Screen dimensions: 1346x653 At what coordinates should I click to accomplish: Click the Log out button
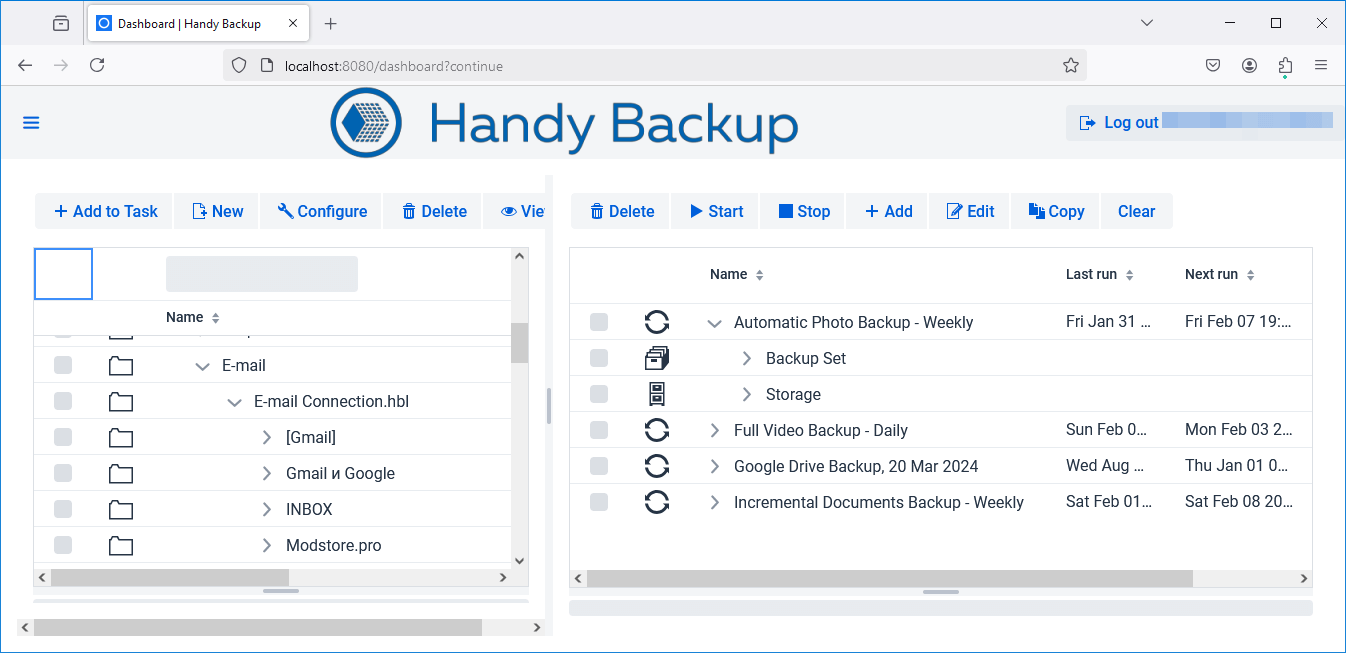coord(1119,123)
